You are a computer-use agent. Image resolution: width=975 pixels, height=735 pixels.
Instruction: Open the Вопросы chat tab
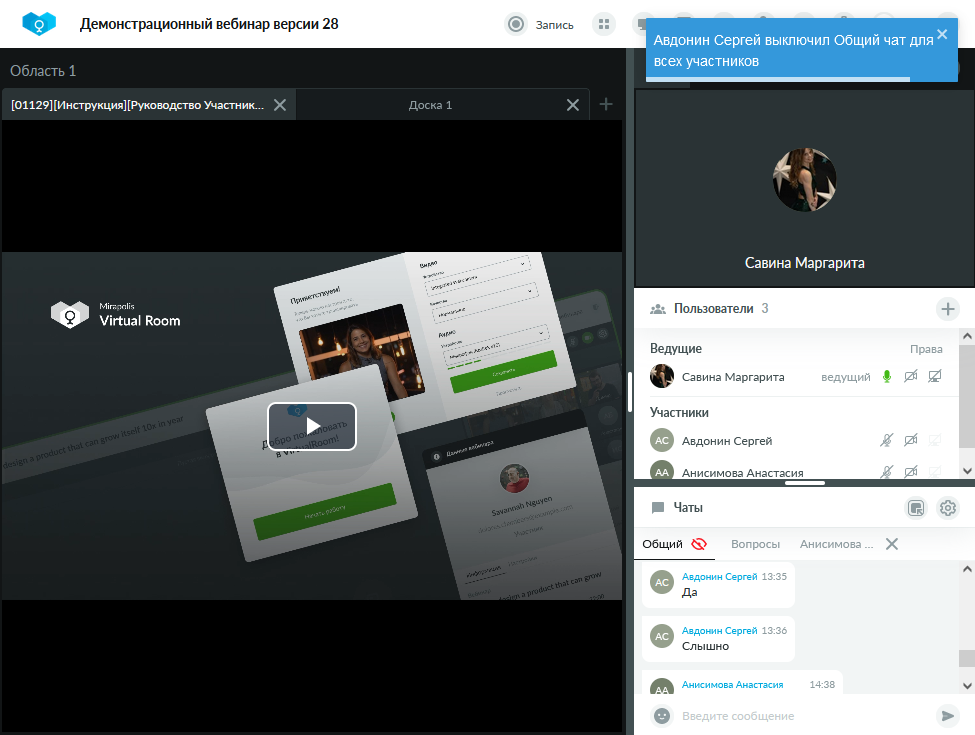[x=756, y=544]
